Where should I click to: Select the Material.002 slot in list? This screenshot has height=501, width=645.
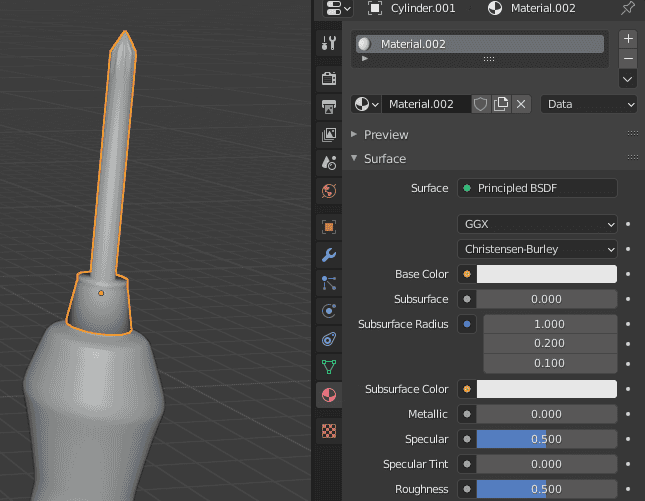(x=480, y=44)
